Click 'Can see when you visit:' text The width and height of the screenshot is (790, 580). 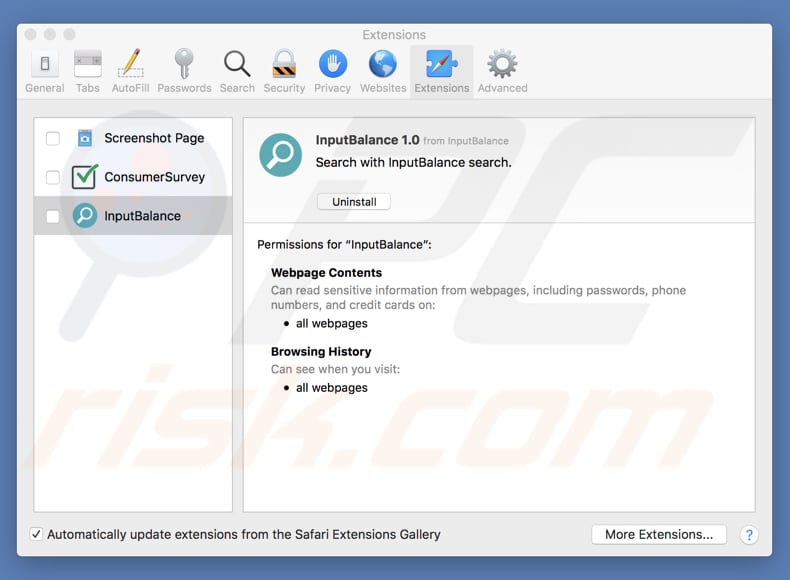(x=335, y=369)
